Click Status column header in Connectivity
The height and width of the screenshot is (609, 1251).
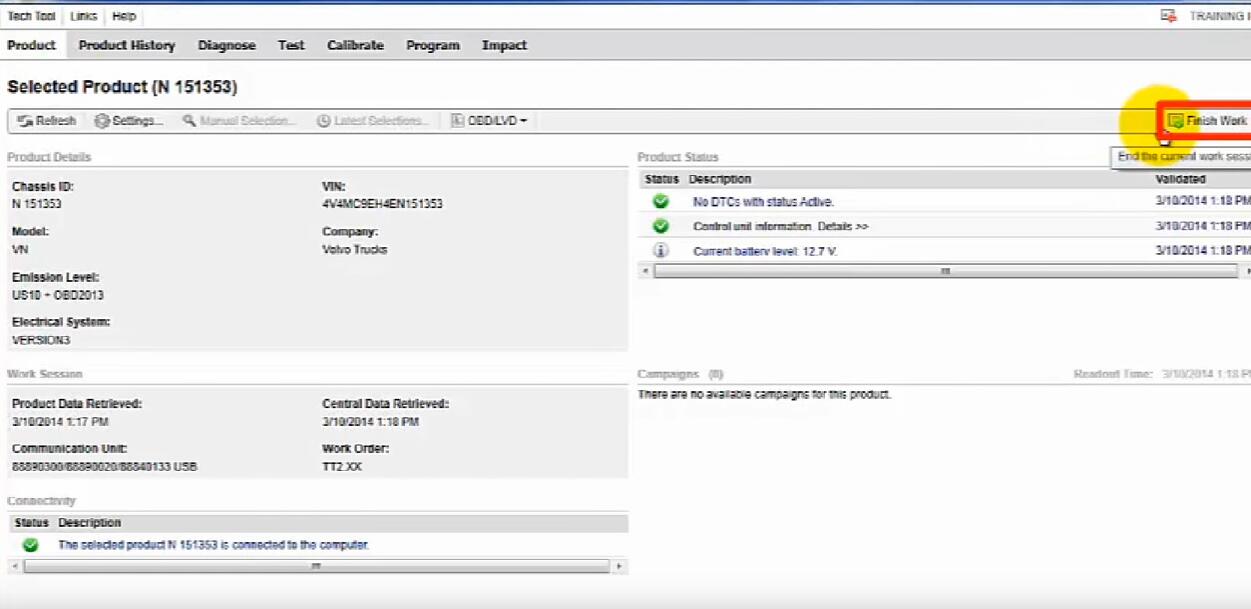tap(31, 523)
